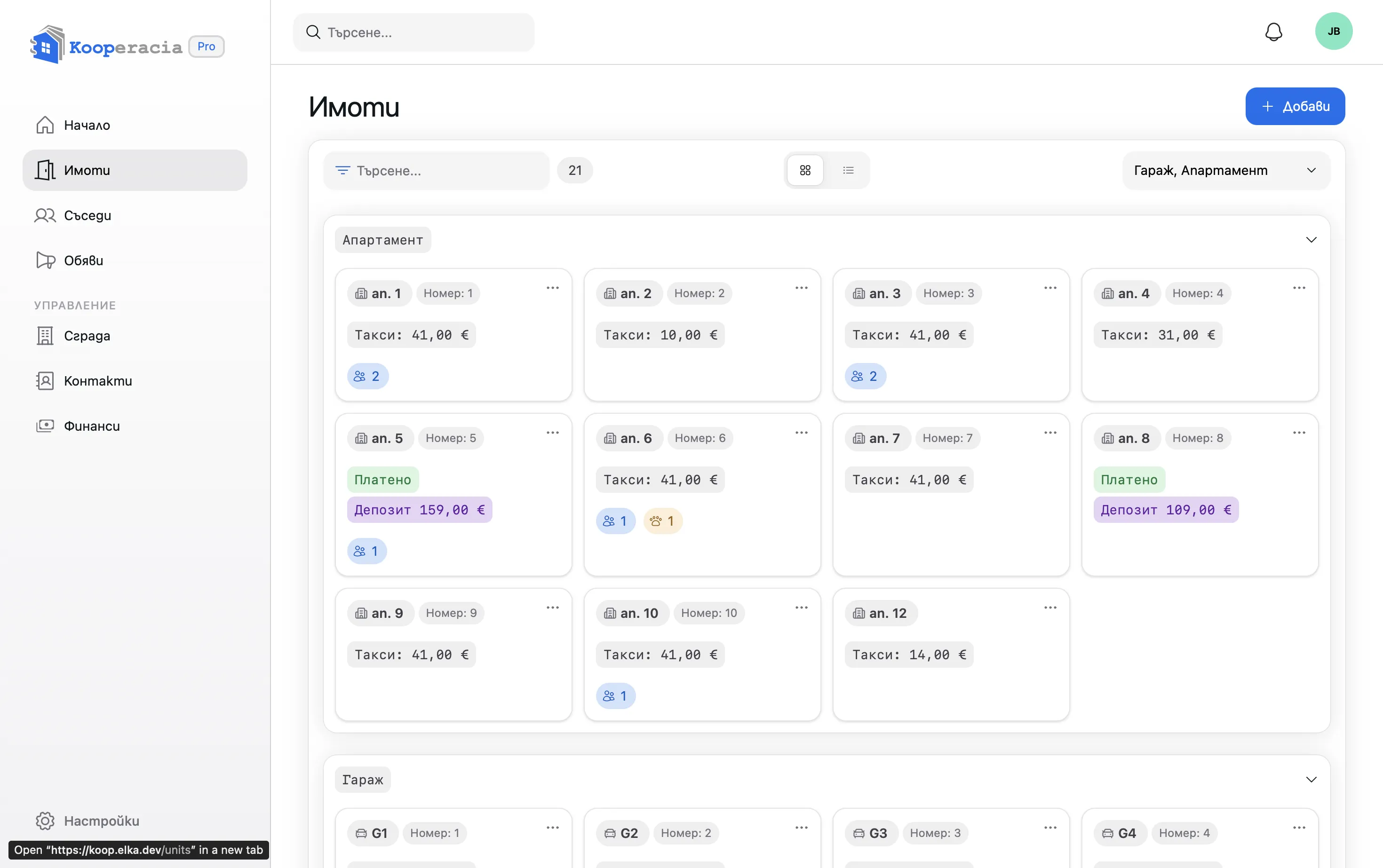Open Имоти in sidebar
Viewport: 1383px width, 868px height.
[135, 171]
